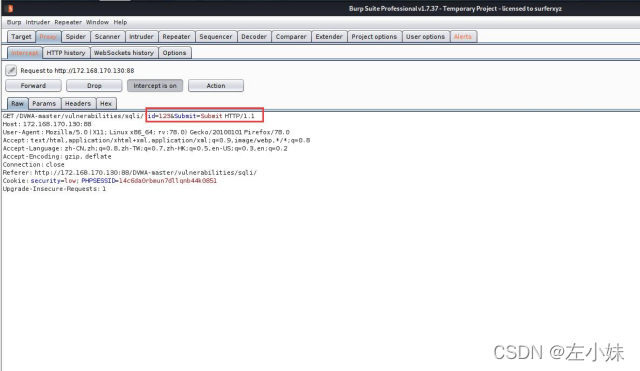Screen dimensions: 640x371
Task: Click the Connection: close line
Action: click(x=33, y=165)
